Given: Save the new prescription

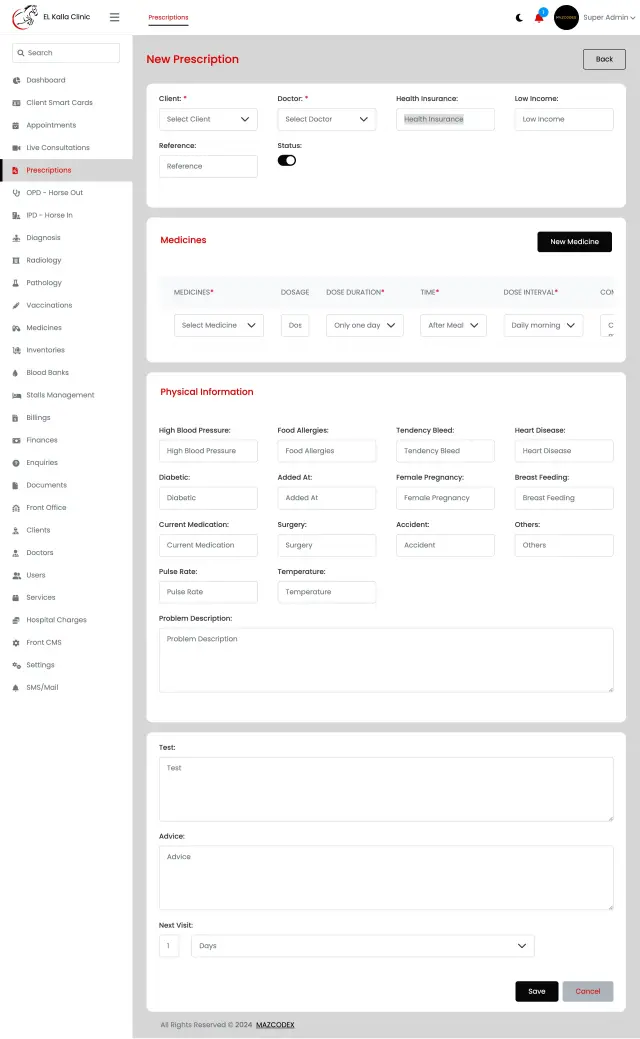Looking at the screenshot, I should [537, 991].
